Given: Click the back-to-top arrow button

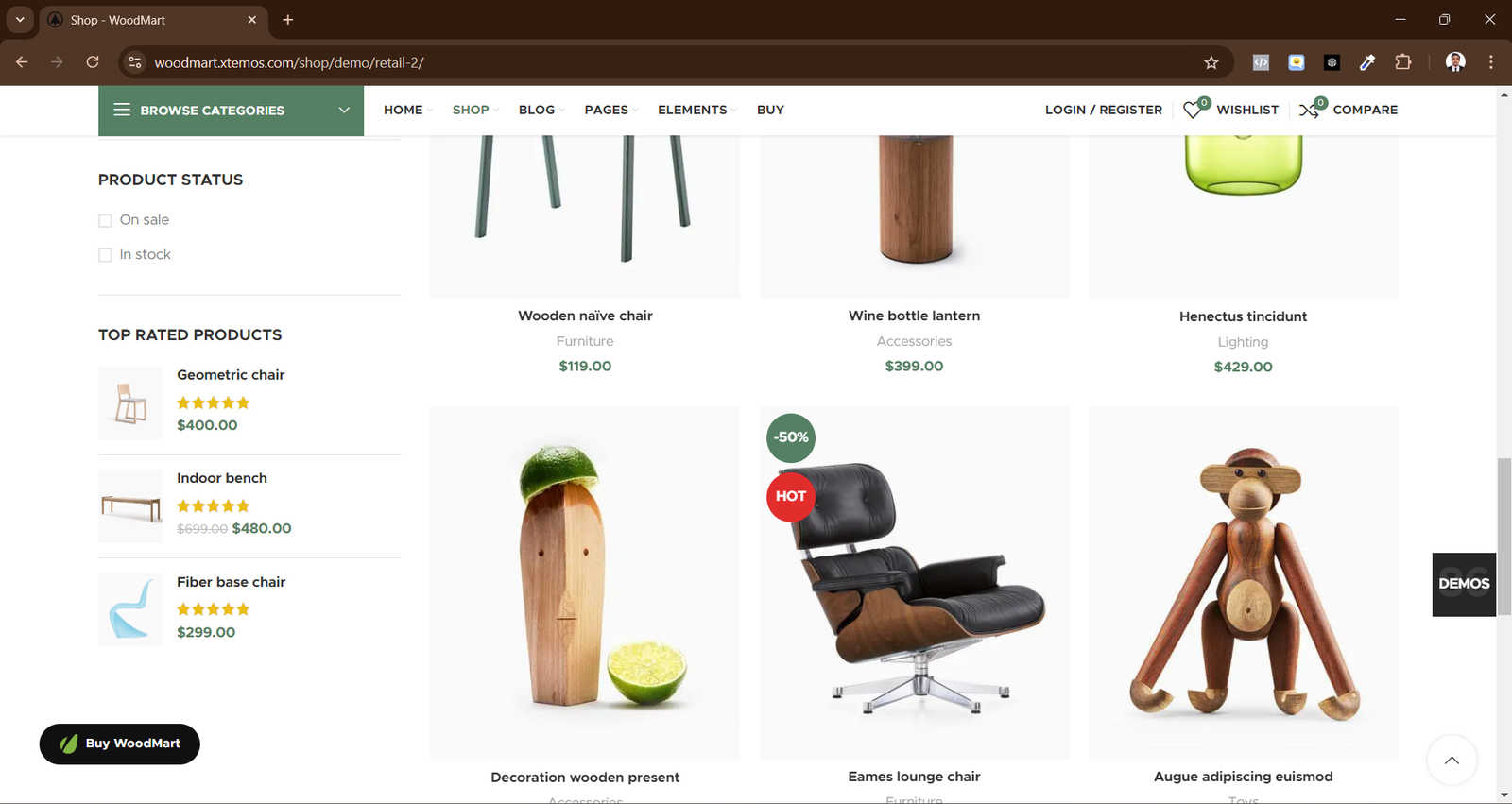Looking at the screenshot, I should click(x=1452, y=760).
